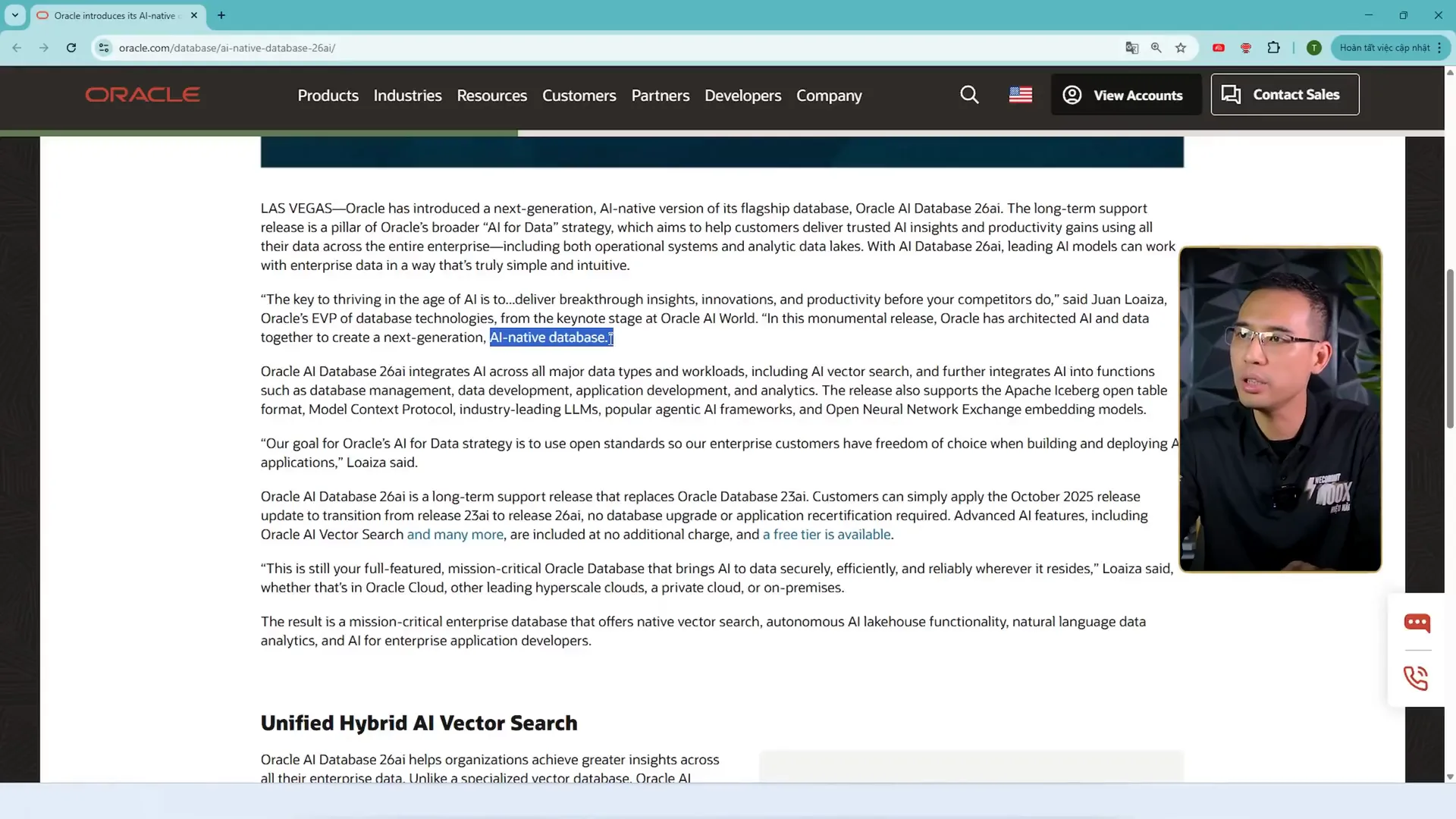The height and width of the screenshot is (819, 1456).
Task: Click the page vertical scrollbar thumb
Action: point(1450,349)
